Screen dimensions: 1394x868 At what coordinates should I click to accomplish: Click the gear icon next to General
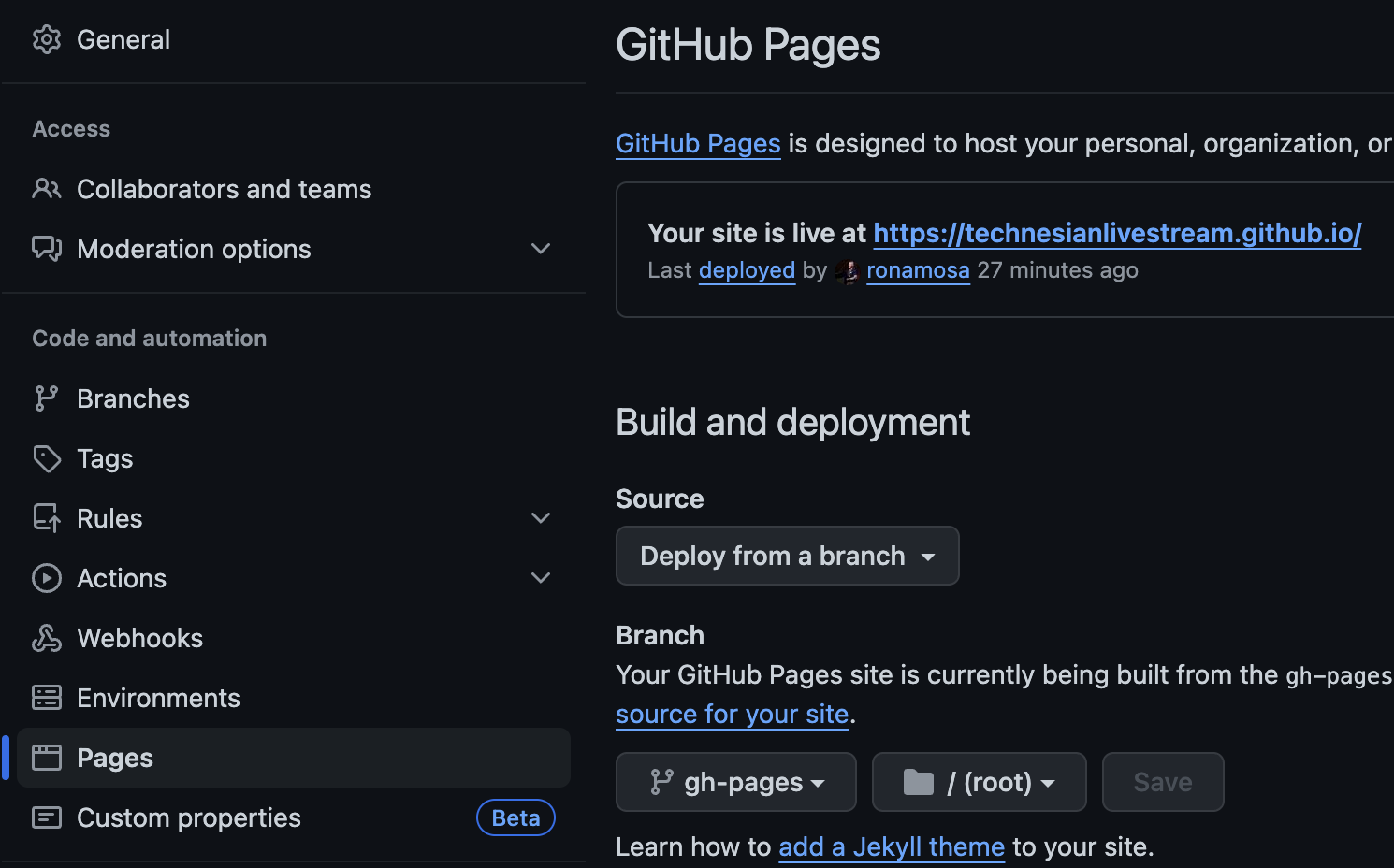46,39
